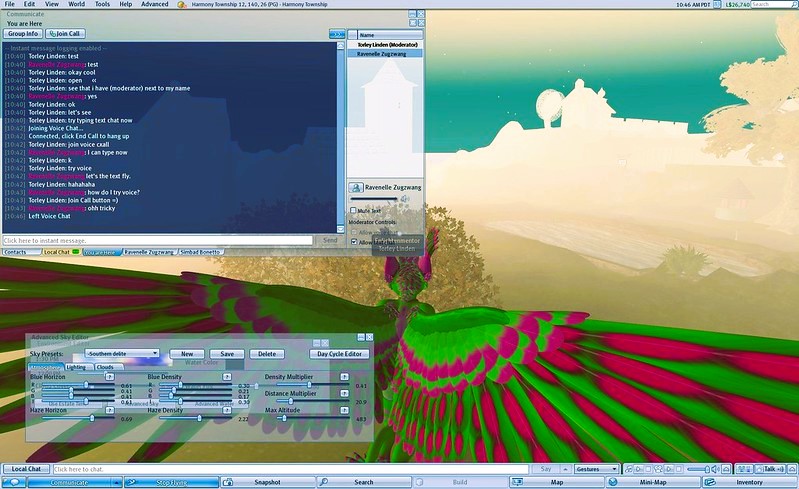Click Save sky preset button
The width and height of the screenshot is (799, 489).
pos(227,354)
